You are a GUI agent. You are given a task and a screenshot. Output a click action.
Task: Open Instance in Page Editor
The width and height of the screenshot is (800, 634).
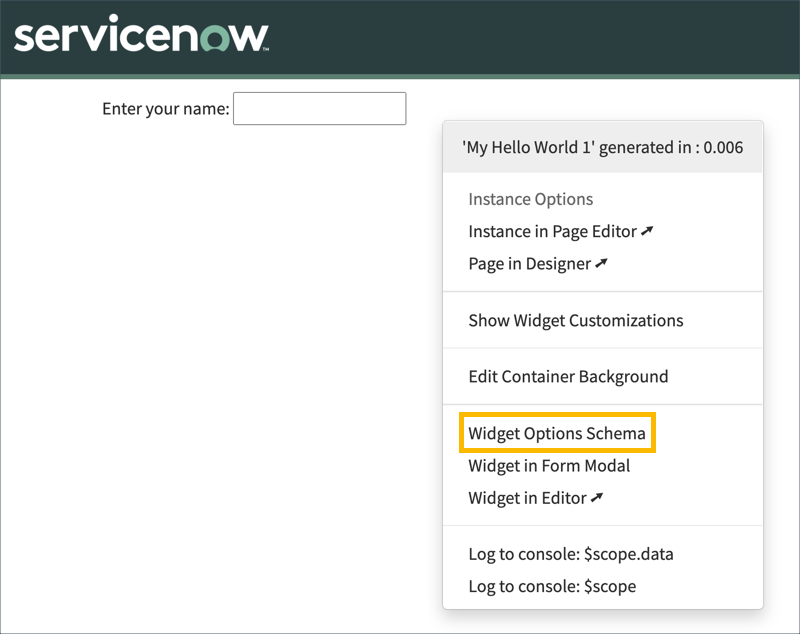click(550, 231)
